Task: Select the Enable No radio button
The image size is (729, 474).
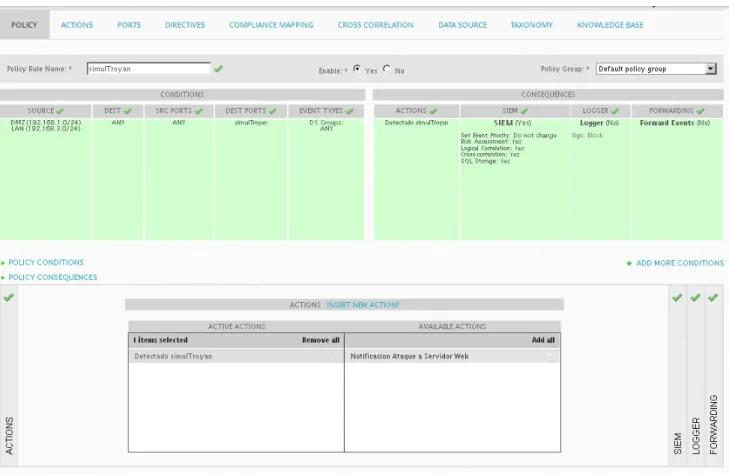Action: [386, 68]
